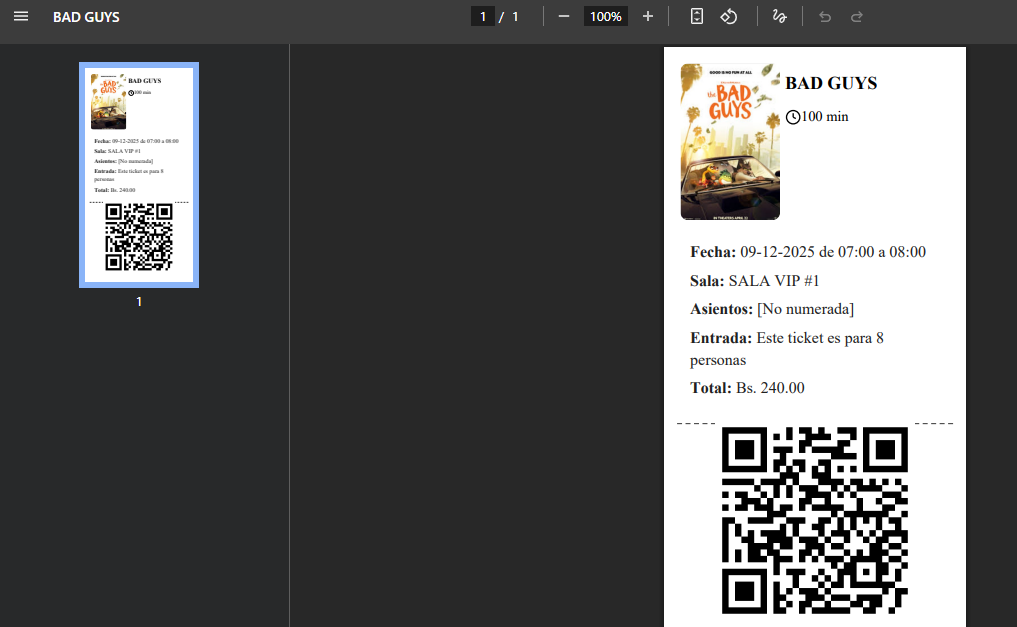Click the Bad Guys movie poster image
This screenshot has height=627, width=1017.
[x=729, y=141]
